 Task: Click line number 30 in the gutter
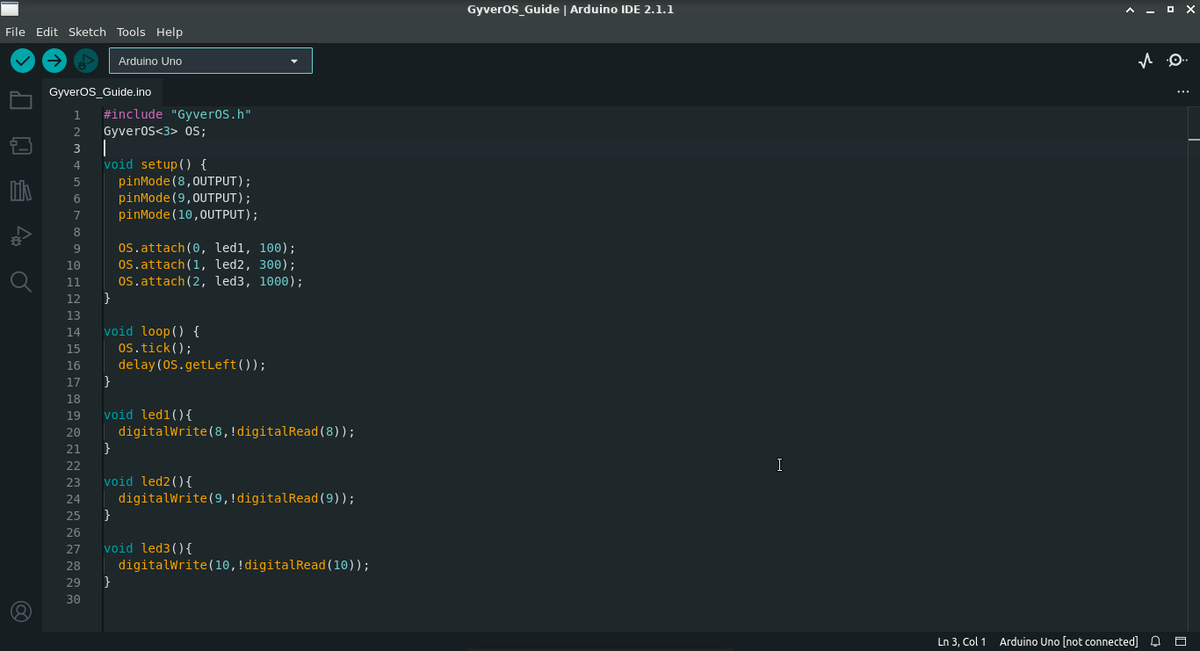click(74, 599)
